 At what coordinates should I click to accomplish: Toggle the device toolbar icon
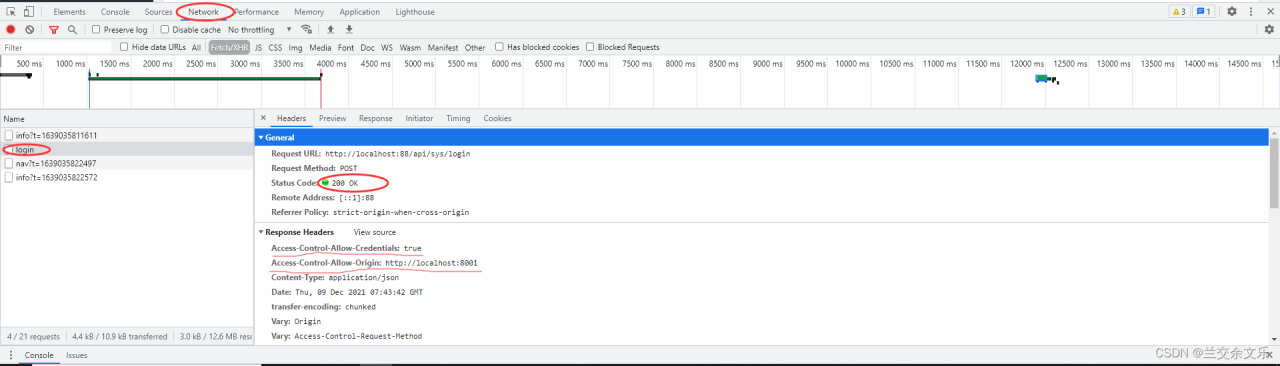pos(29,12)
